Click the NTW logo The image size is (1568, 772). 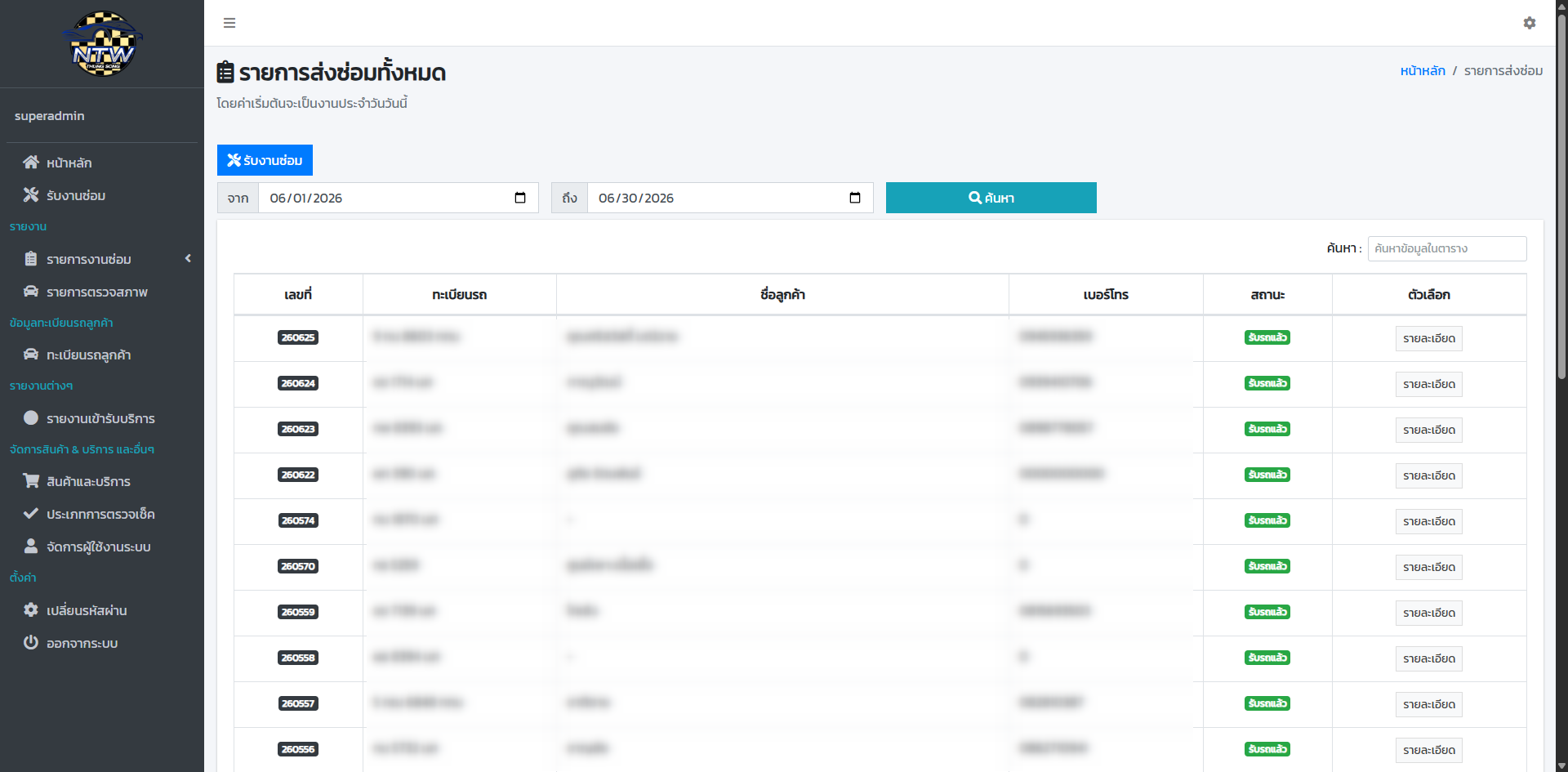coord(102,44)
